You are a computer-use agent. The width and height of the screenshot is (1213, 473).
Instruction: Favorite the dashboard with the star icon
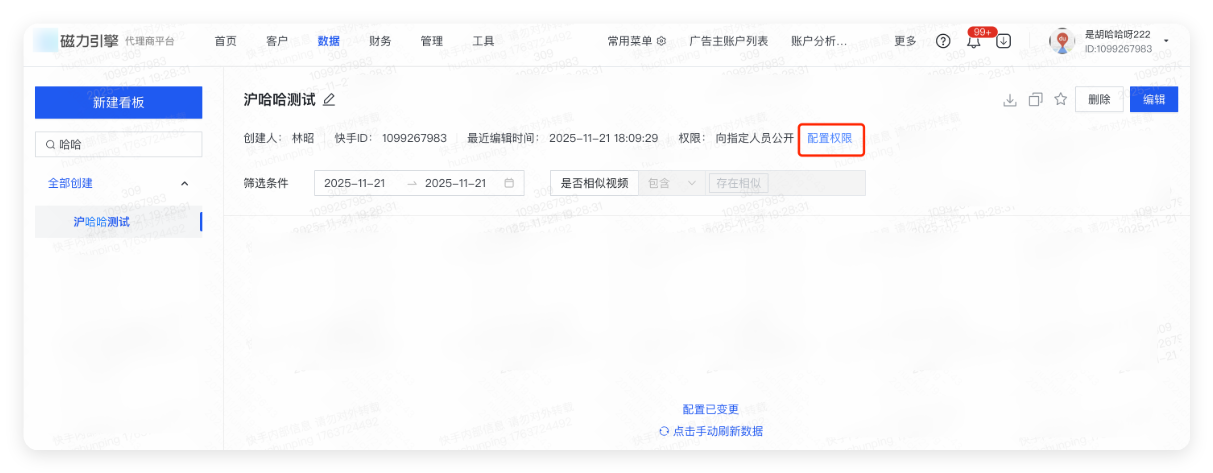coord(1061,100)
